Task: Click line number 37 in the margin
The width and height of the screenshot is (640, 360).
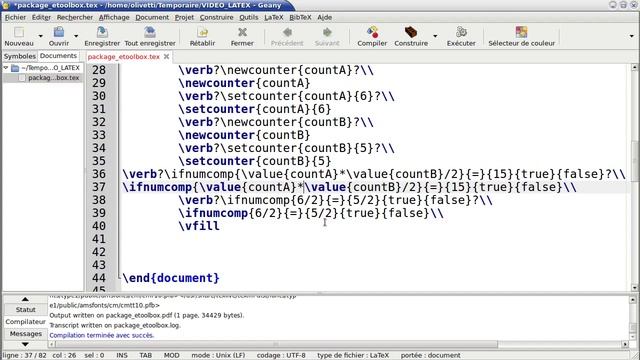Action: [x=99, y=187]
